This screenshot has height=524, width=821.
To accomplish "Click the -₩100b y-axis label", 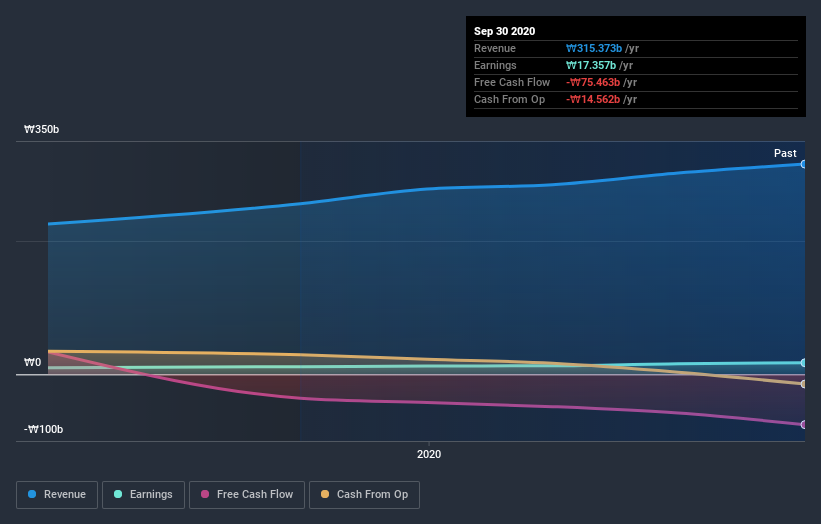I will [43, 429].
